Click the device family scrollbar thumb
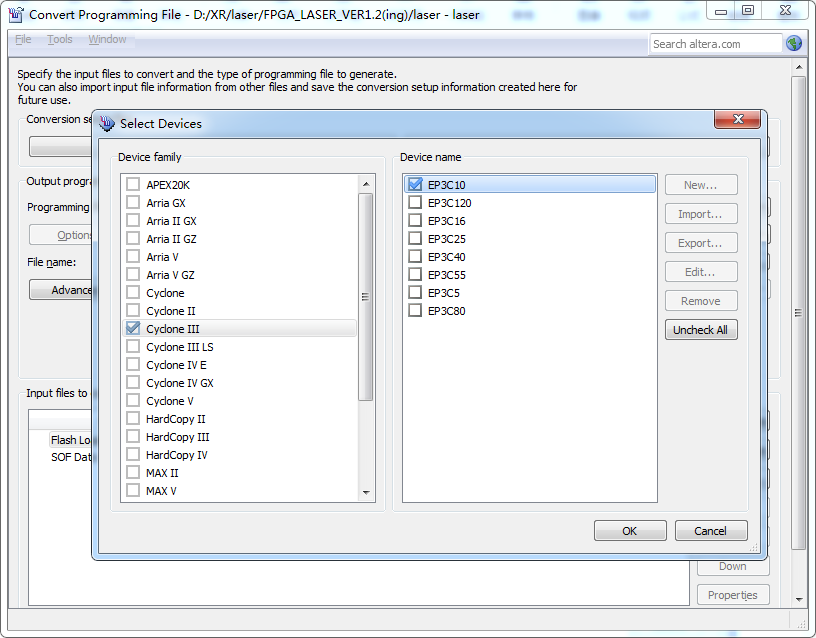Image resolution: width=816 pixels, height=638 pixels. [x=366, y=297]
